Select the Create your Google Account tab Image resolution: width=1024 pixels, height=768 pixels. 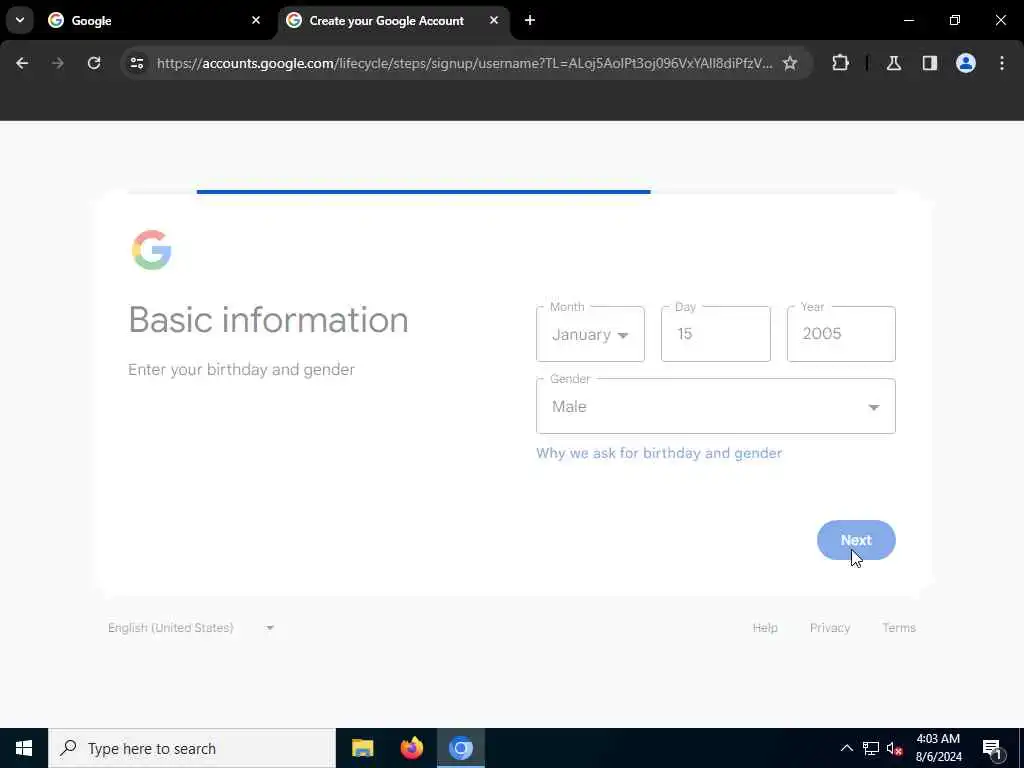click(394, 21)
